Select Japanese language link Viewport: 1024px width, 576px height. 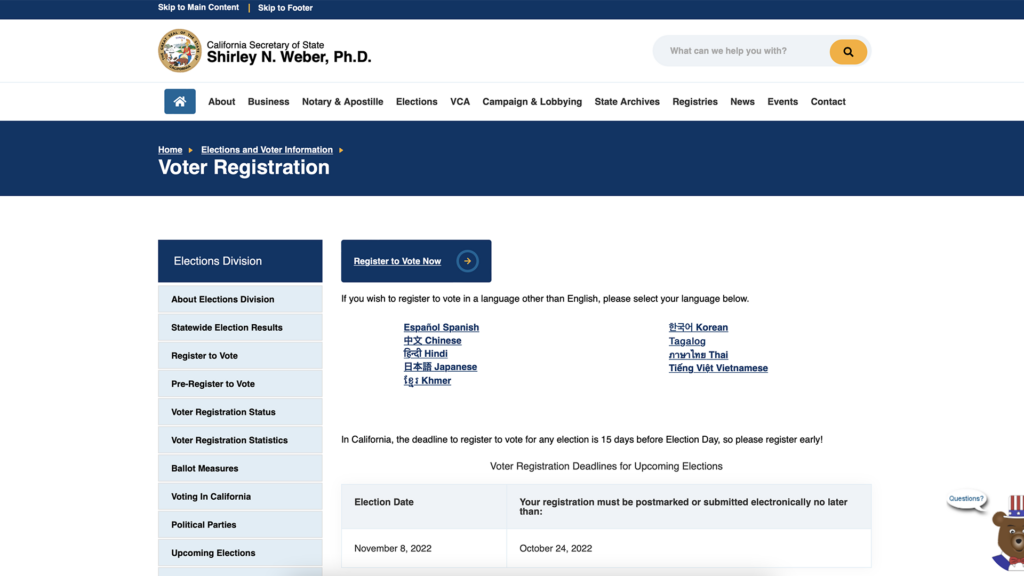tap(440, 367)
